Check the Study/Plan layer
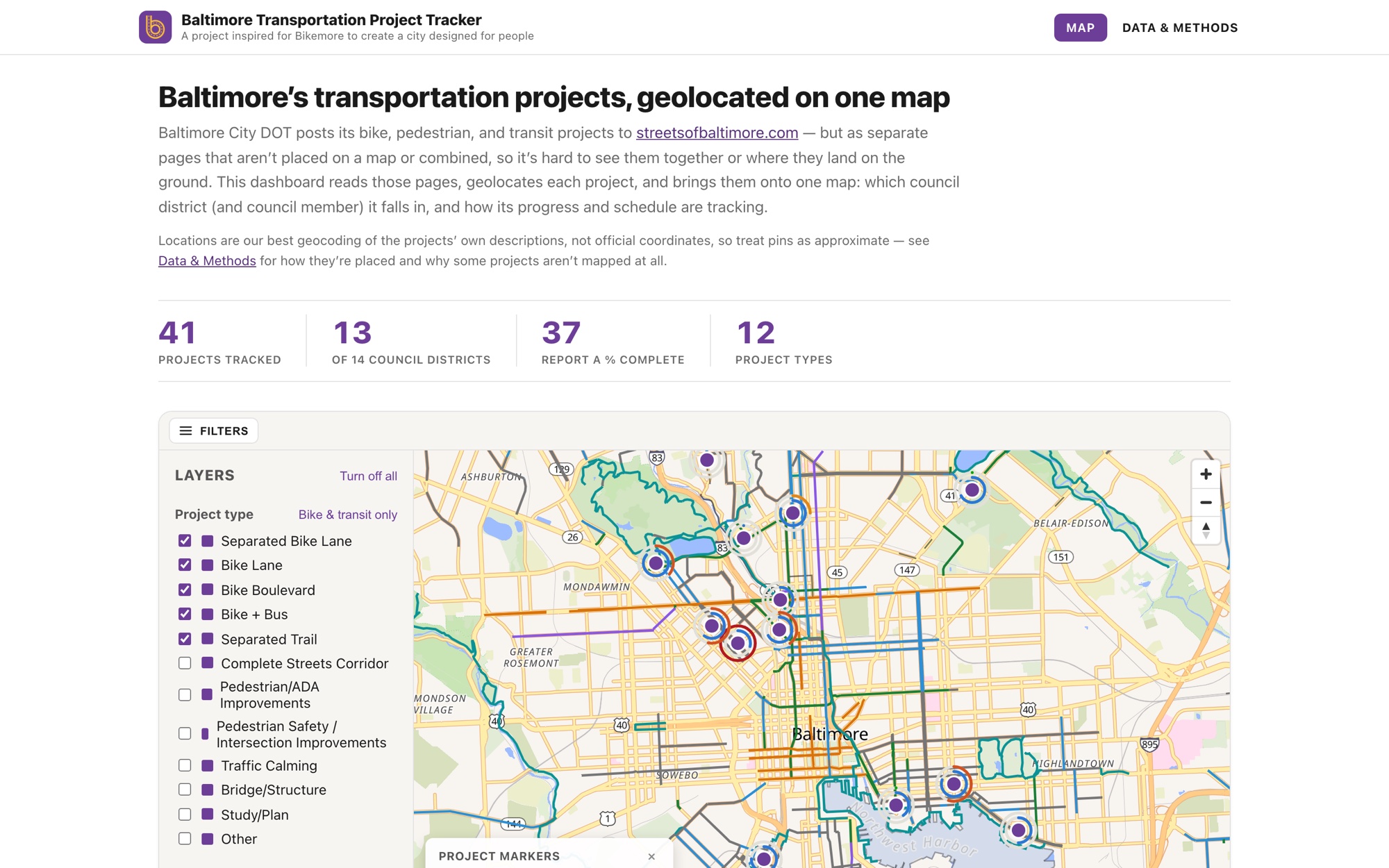The height and width of the screenshot is (868, 1389). tap(185, 815)
